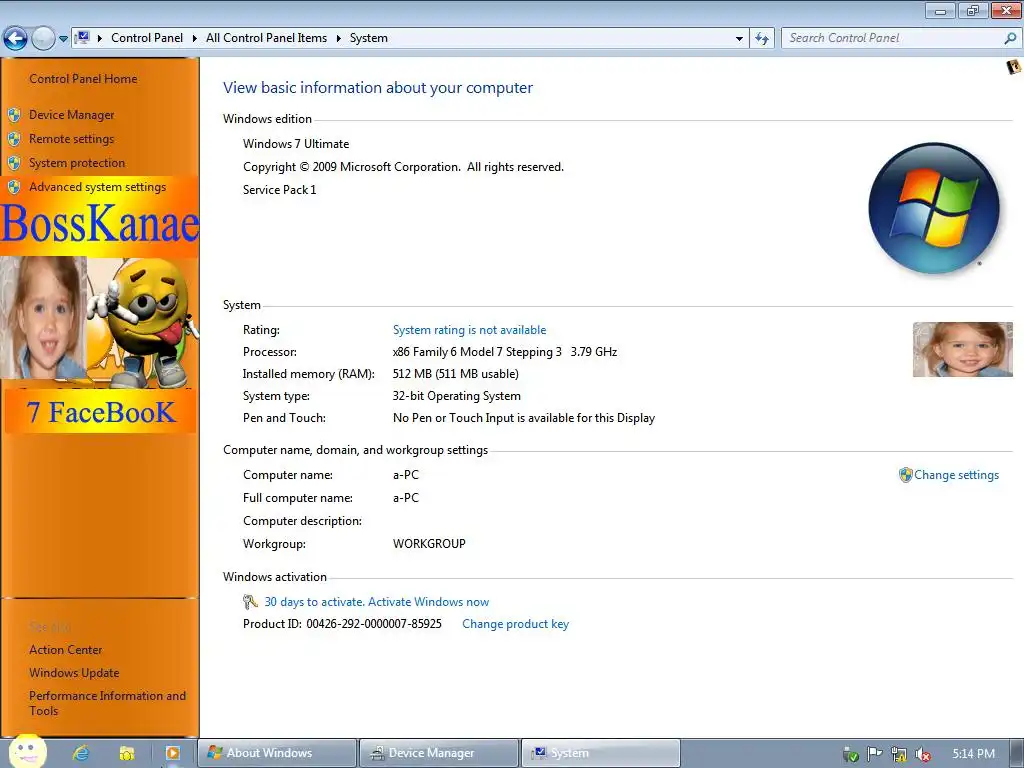
Task: Switch to About Windows taskbar button
Action: pyautogui.click(x=278, y=753)
